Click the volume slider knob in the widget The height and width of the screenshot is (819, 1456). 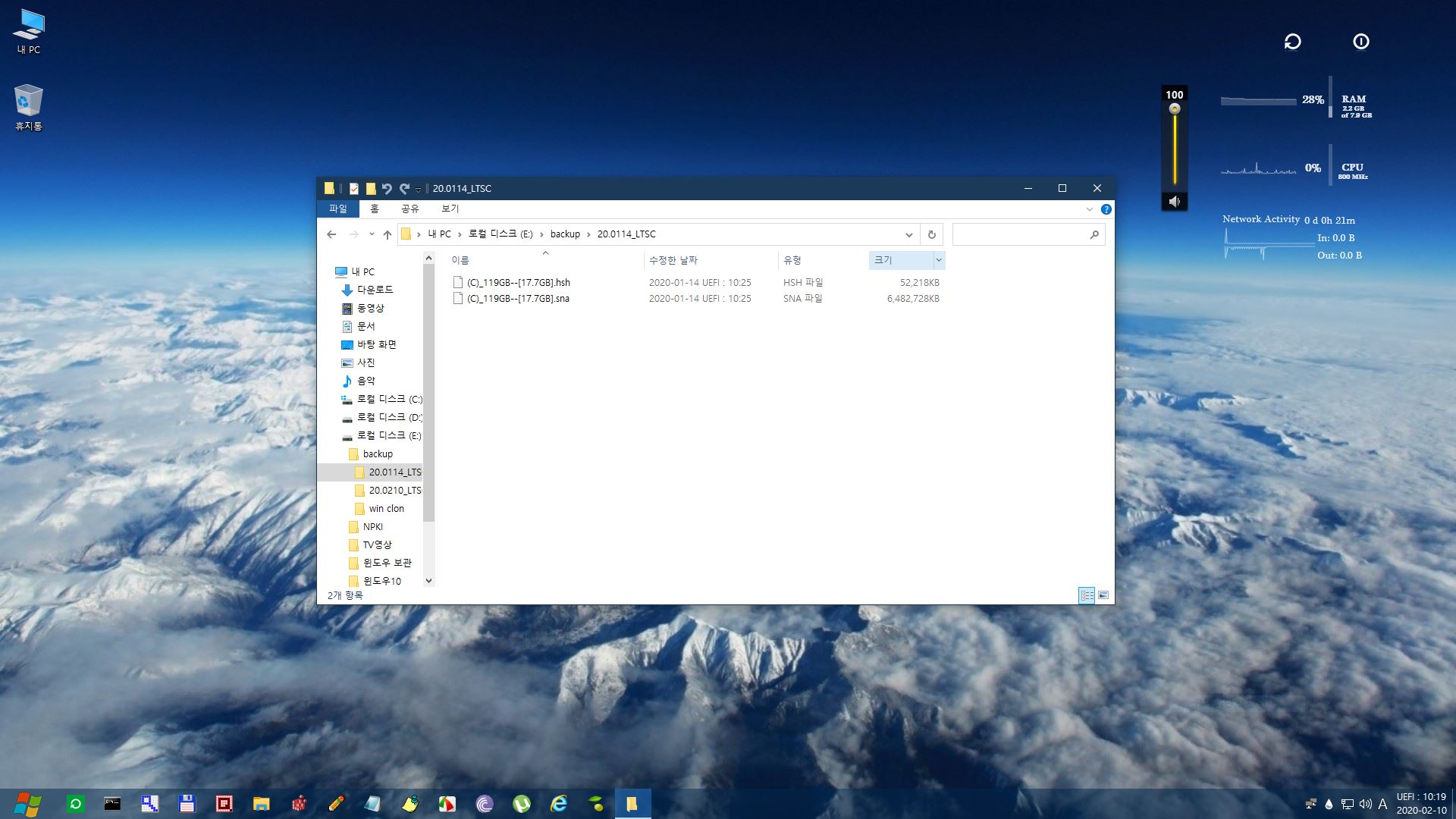pos(1175,109)
